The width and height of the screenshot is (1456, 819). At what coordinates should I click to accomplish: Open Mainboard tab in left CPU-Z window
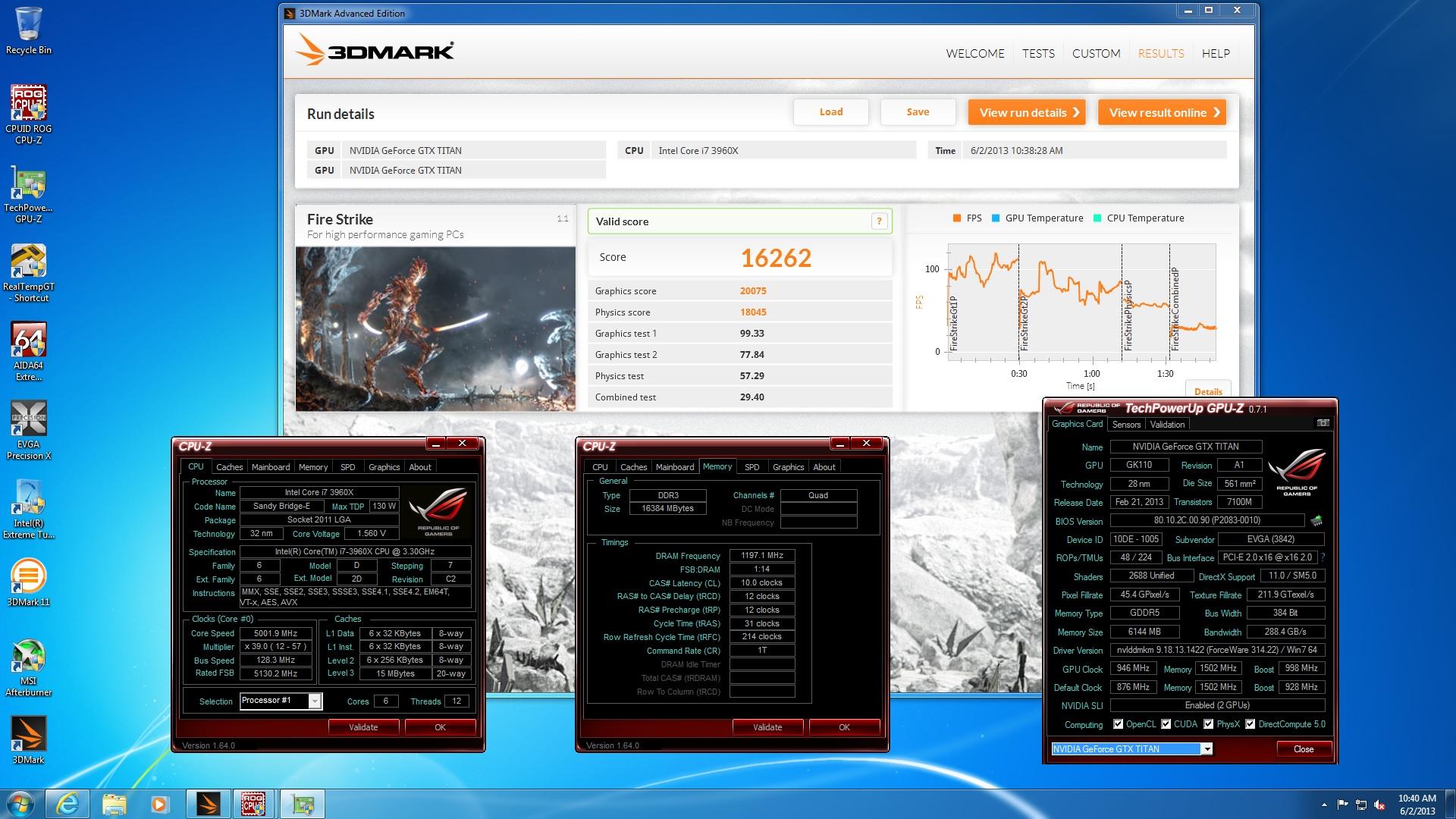[271, 467]
